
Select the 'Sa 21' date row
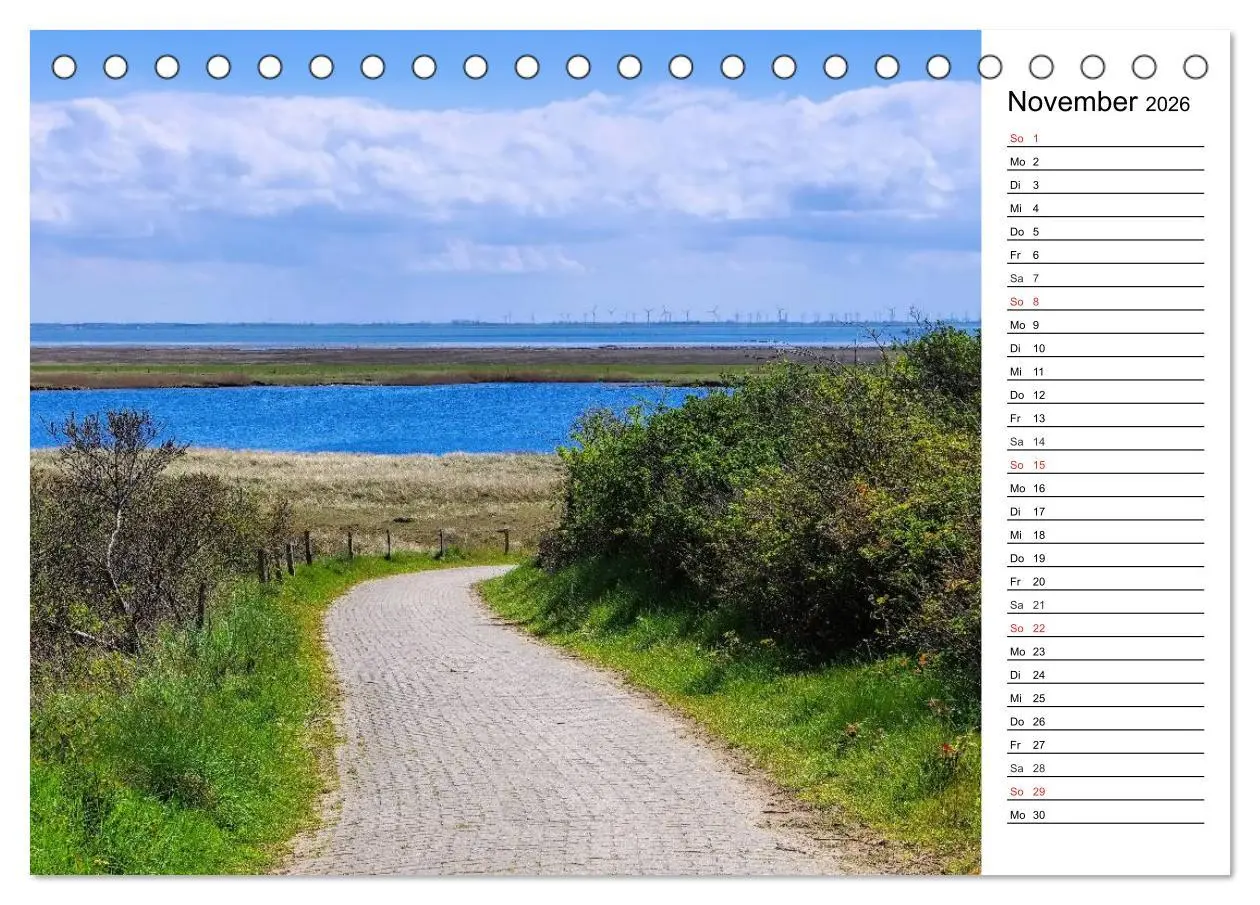pyautogui.click(x=1105, y=605)
